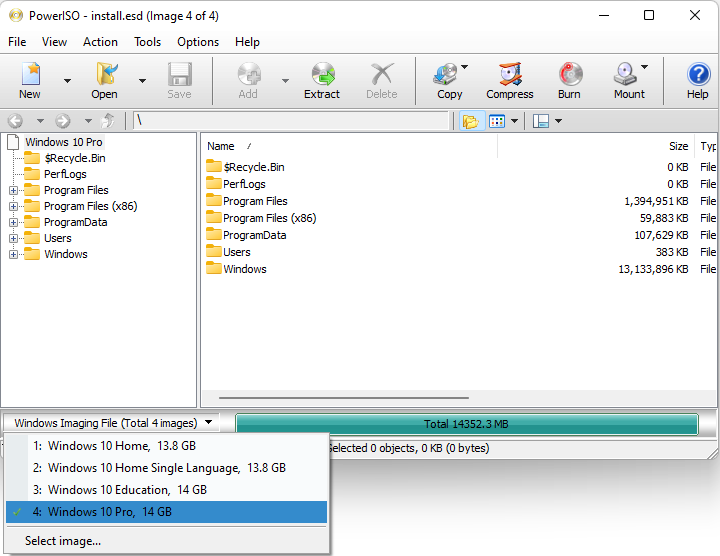Expand the Windows folder tree node

14,254
